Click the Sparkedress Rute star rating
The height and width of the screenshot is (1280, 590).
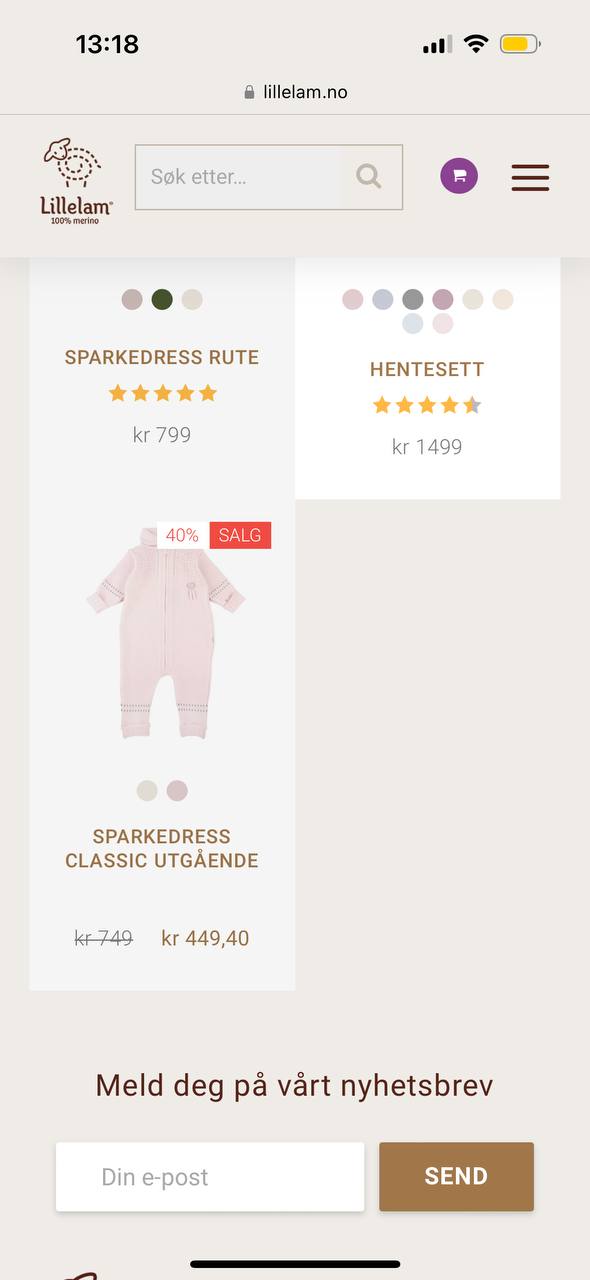[x=162, y=393]
